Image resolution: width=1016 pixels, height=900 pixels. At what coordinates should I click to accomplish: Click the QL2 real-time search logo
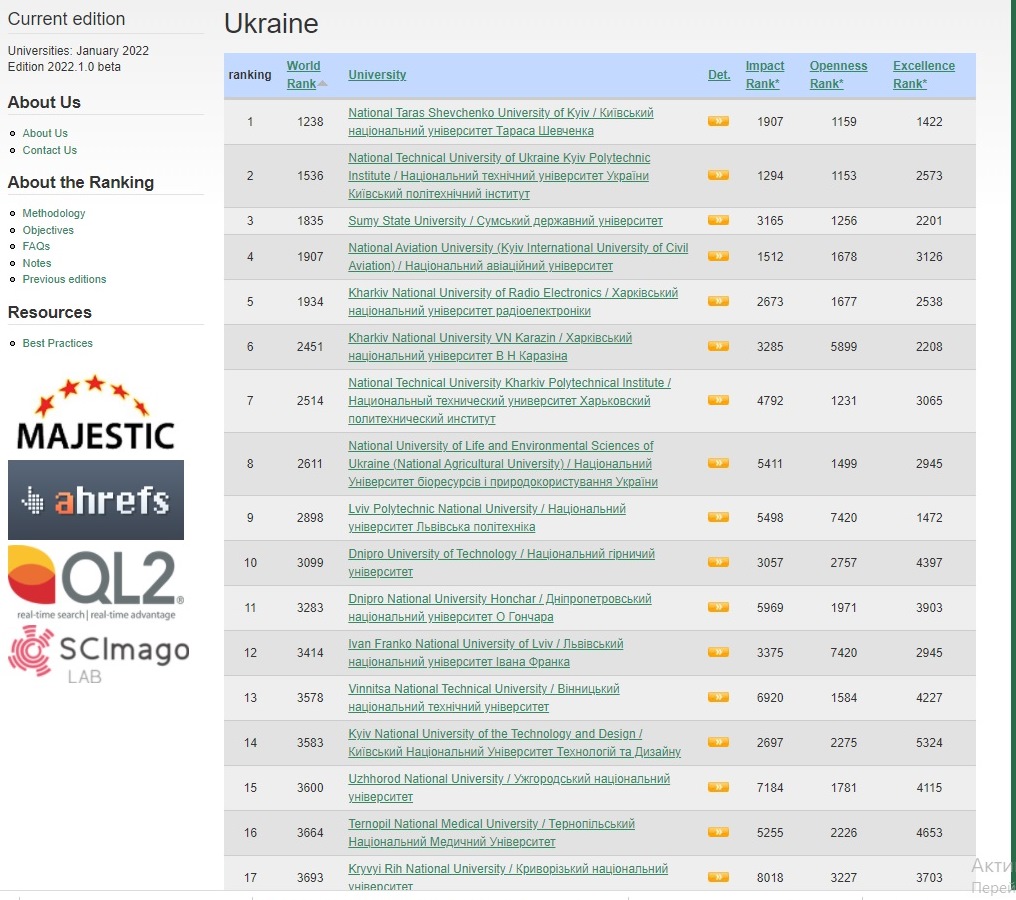96,582
